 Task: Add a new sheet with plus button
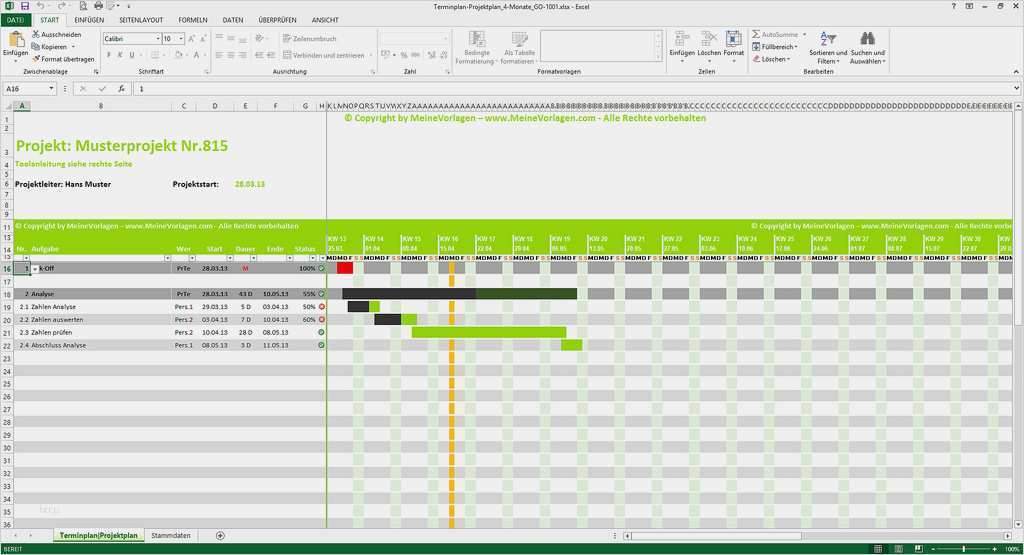[220, 535]
